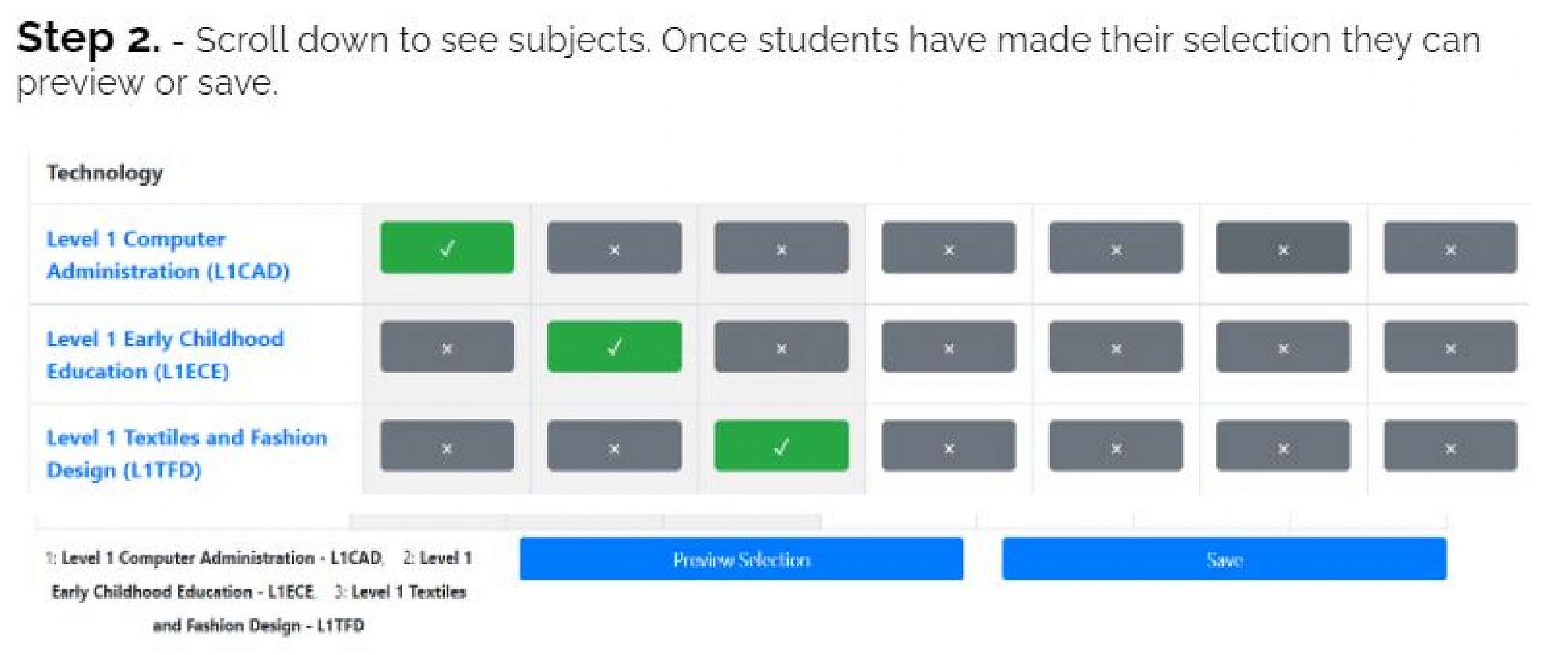The height and width of the screenshot is (655, 1568).
Task: Deselect third choice for Textiles and Fashion Design
Action: click(781, 446)
